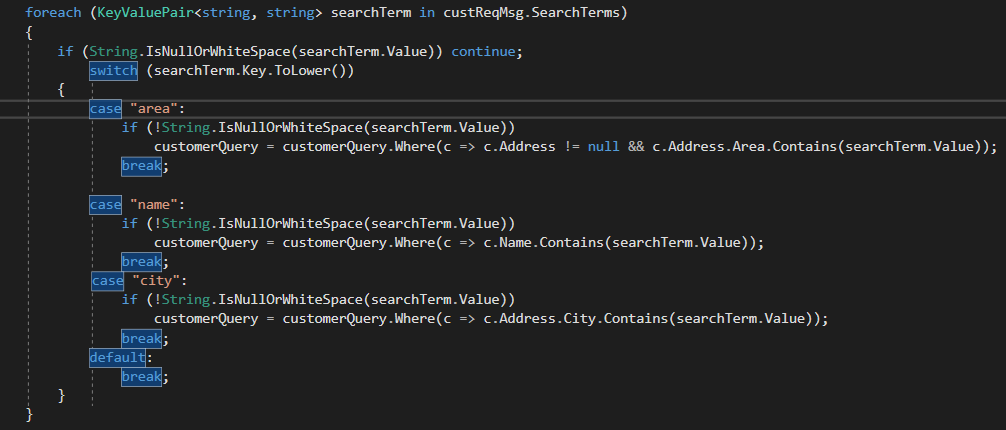Click the break under the area case
This screenshot has height=430, width=1006.
pyautogui.click(x=141, y=166)
